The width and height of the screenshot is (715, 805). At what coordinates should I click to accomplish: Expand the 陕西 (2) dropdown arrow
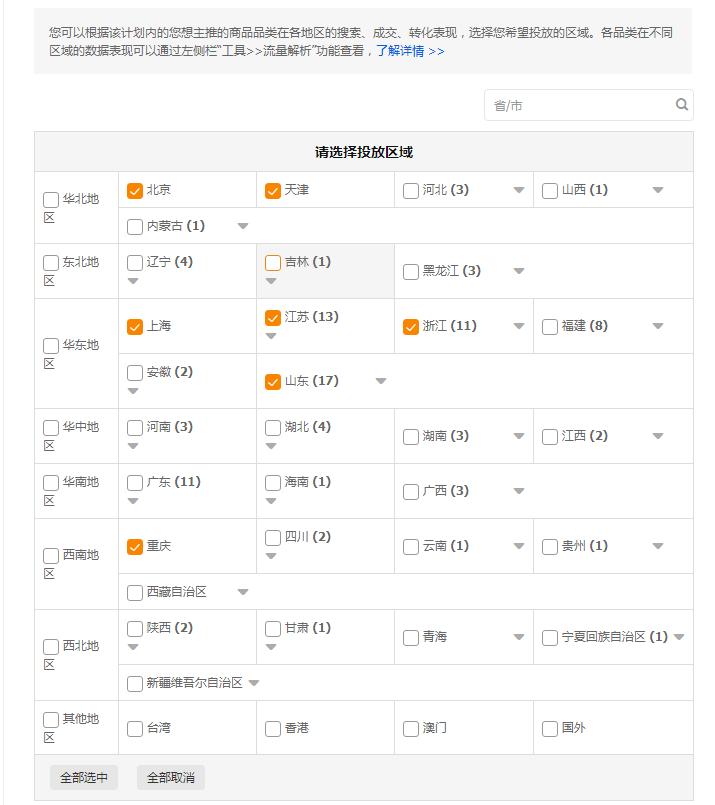point(133,646)
